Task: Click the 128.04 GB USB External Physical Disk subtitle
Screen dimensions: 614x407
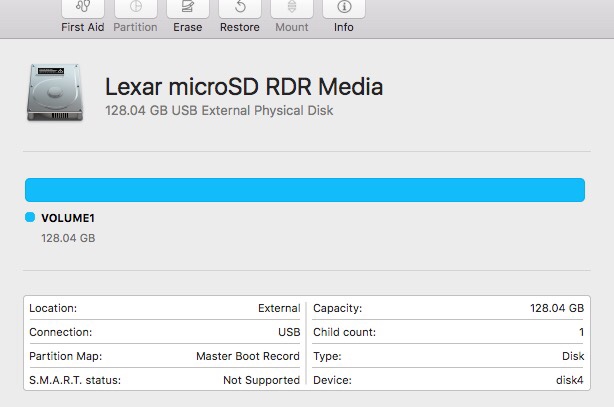Action: [219, 110]
